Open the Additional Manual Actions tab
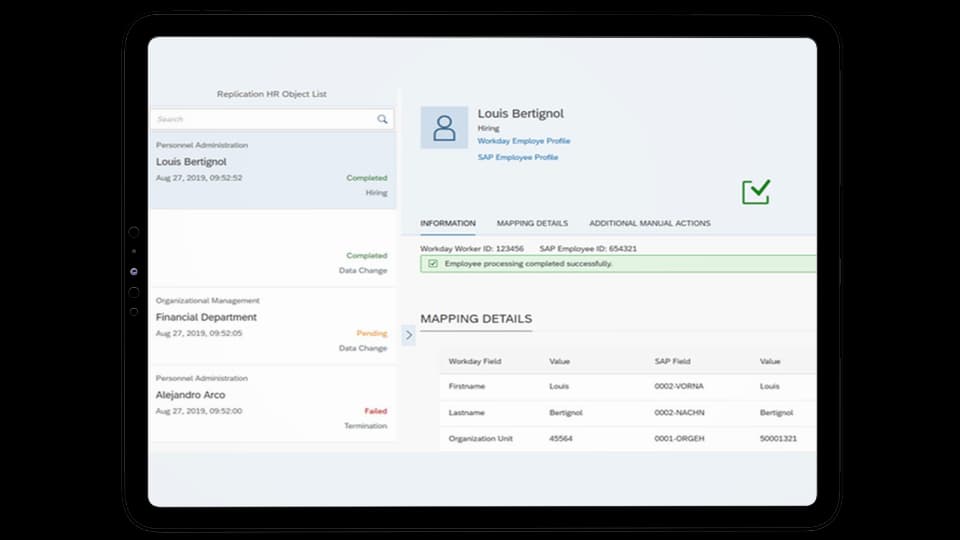 (649, 223)
